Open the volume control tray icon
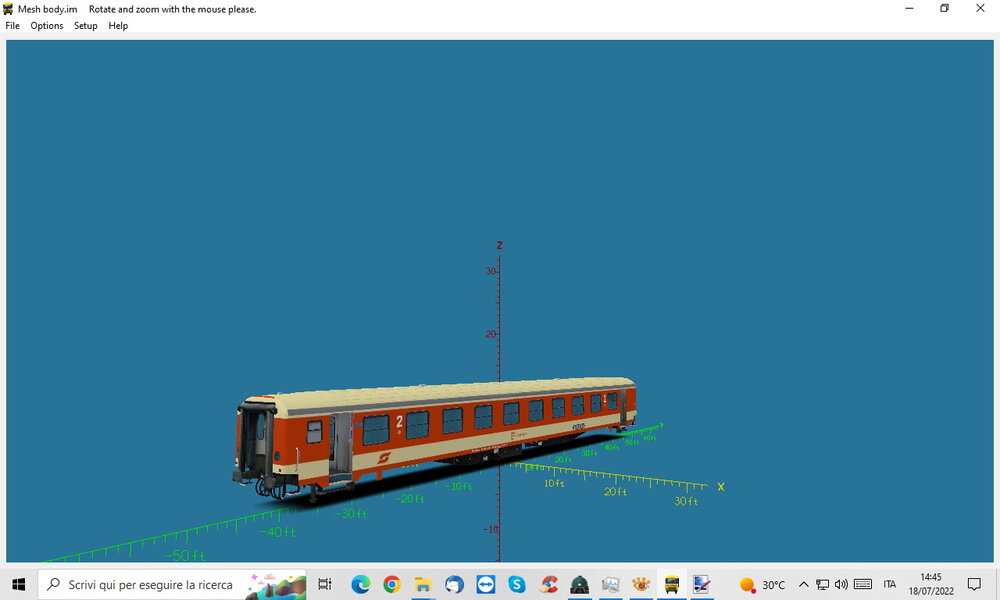This screenshot has height=600, width=1000. 841,584
